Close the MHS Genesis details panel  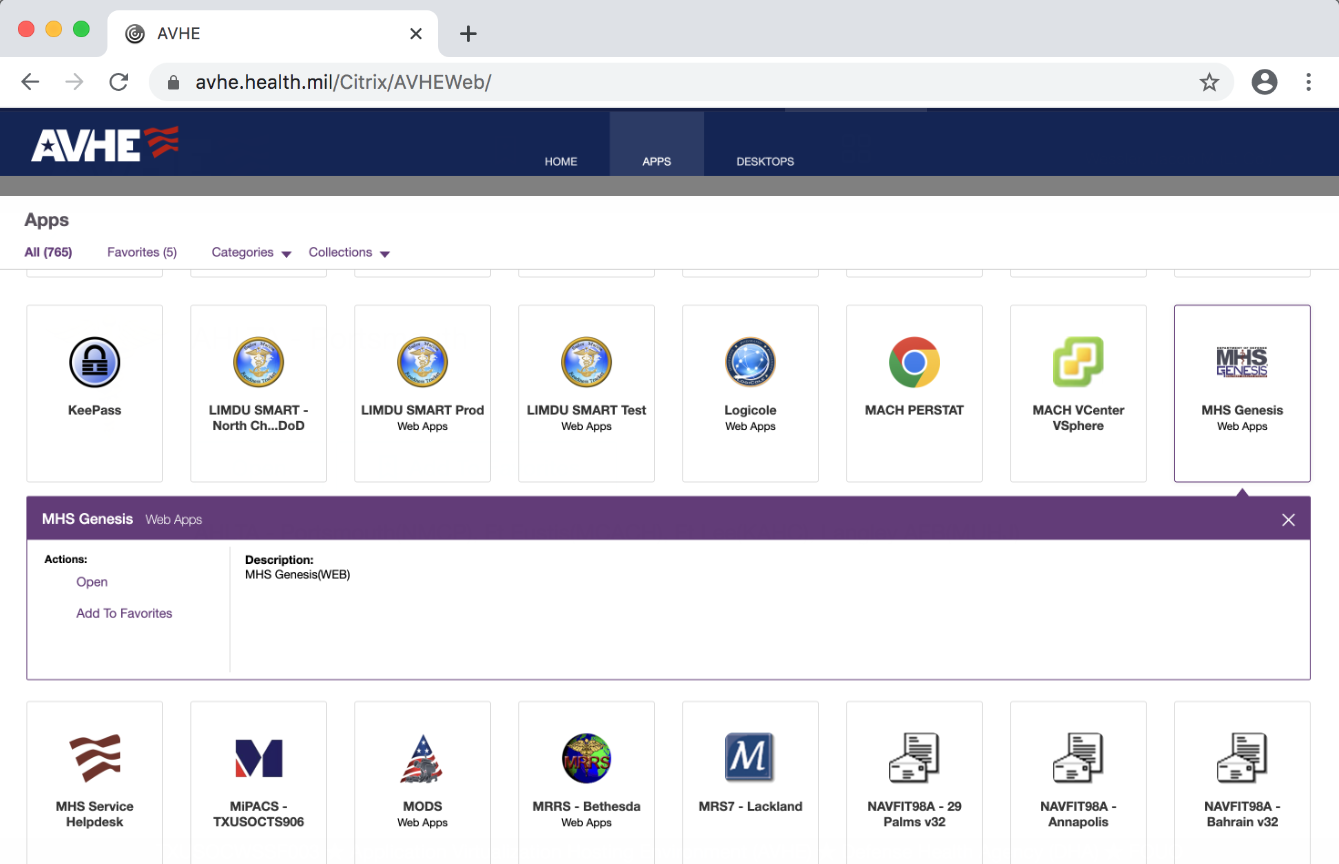coord(1288,520)
